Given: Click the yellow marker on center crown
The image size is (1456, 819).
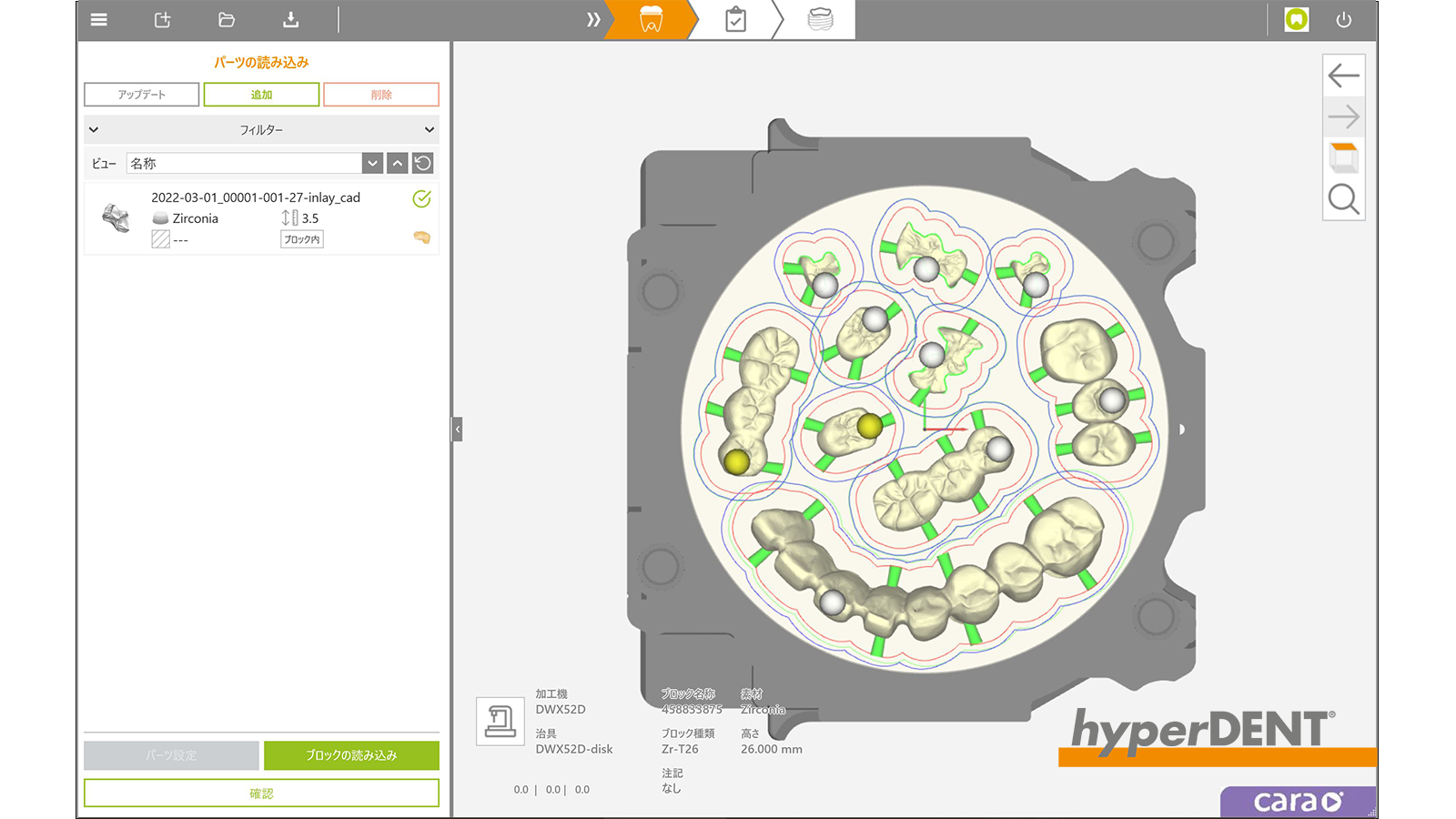Looking at the screenshot, I should (x=870, y=426).
